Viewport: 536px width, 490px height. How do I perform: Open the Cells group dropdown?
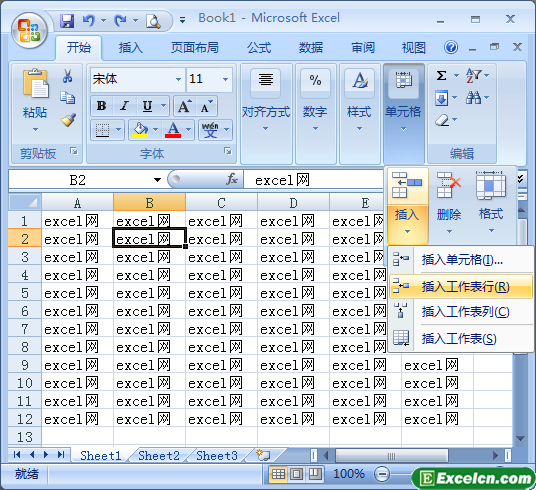[403, 113]
